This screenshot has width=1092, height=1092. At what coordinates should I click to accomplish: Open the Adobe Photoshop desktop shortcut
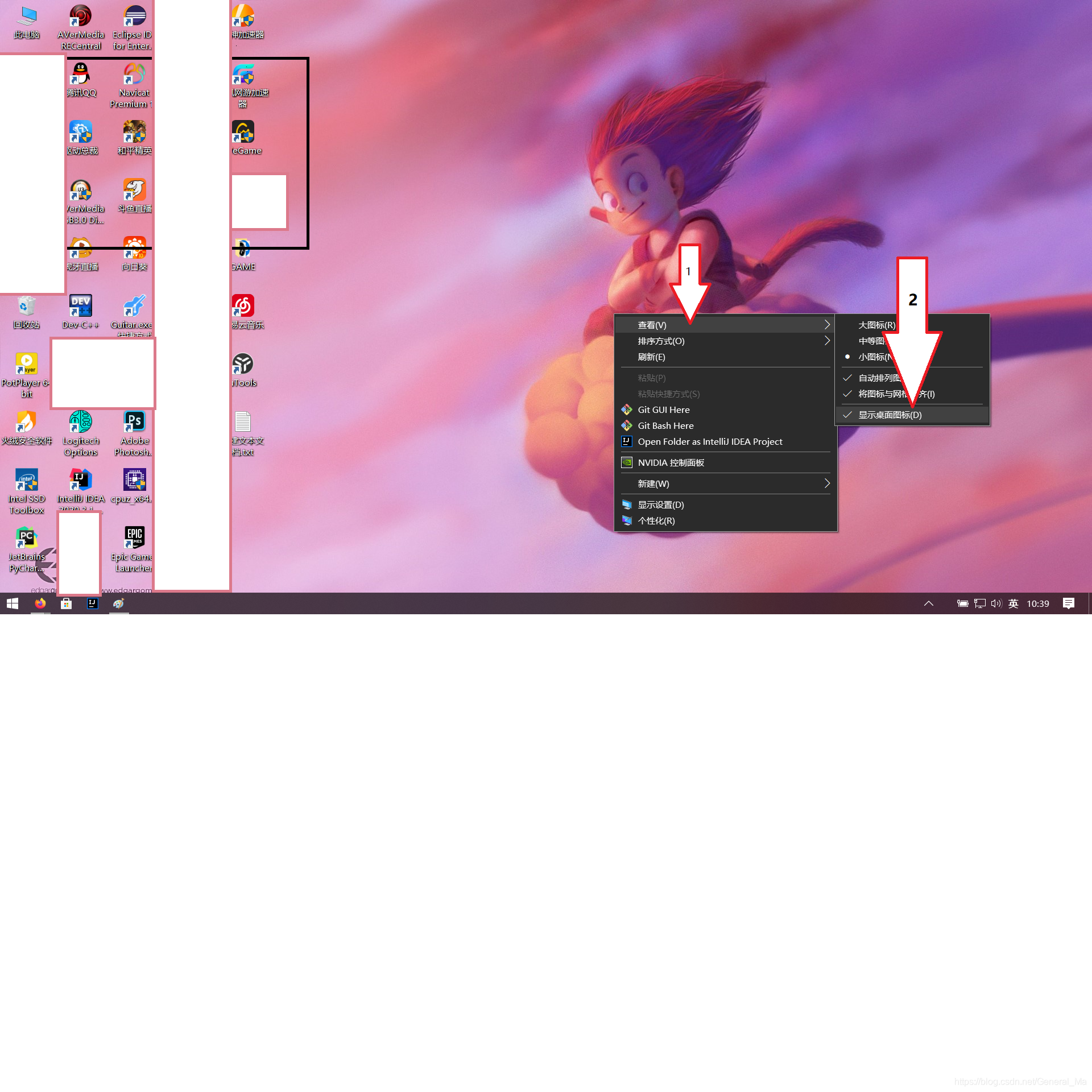point(134,422)
